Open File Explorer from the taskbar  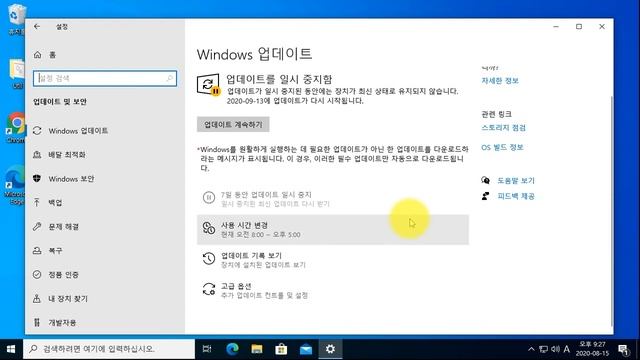pos(257,349)
